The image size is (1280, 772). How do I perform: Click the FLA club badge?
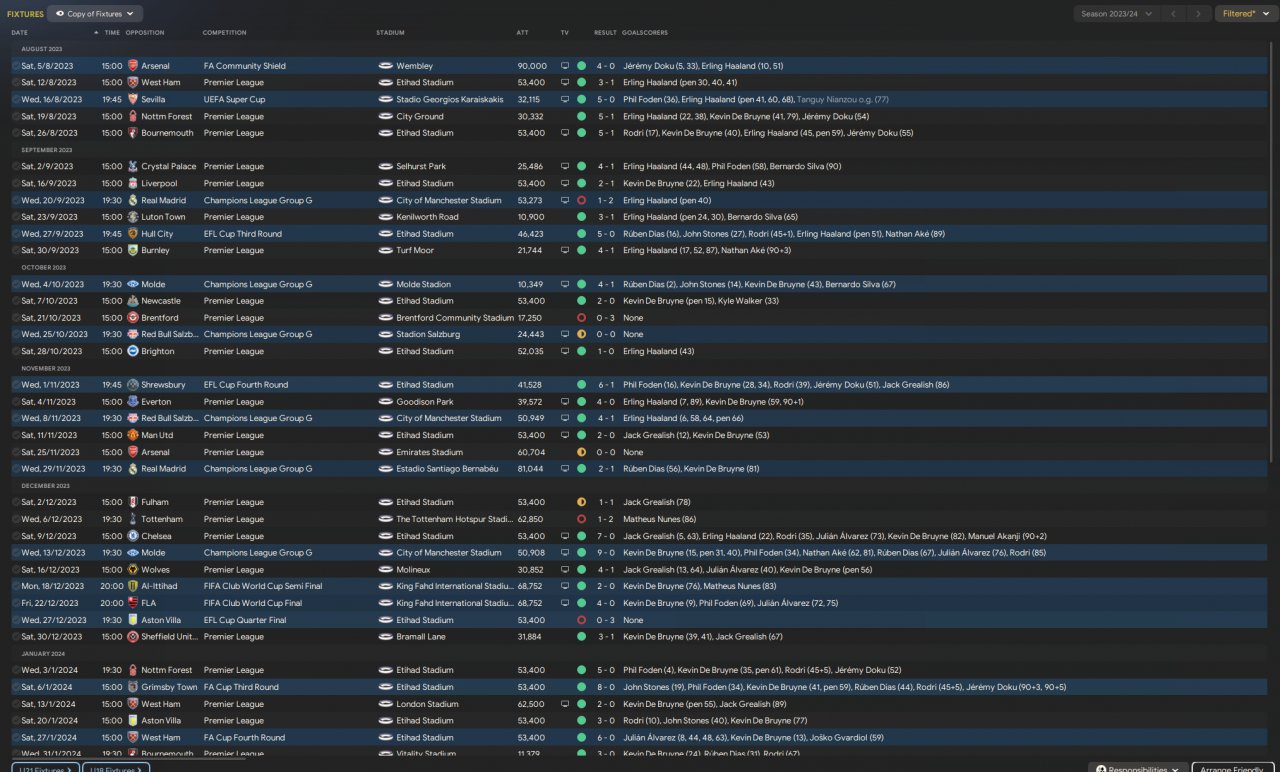click(x=133, y=604)
